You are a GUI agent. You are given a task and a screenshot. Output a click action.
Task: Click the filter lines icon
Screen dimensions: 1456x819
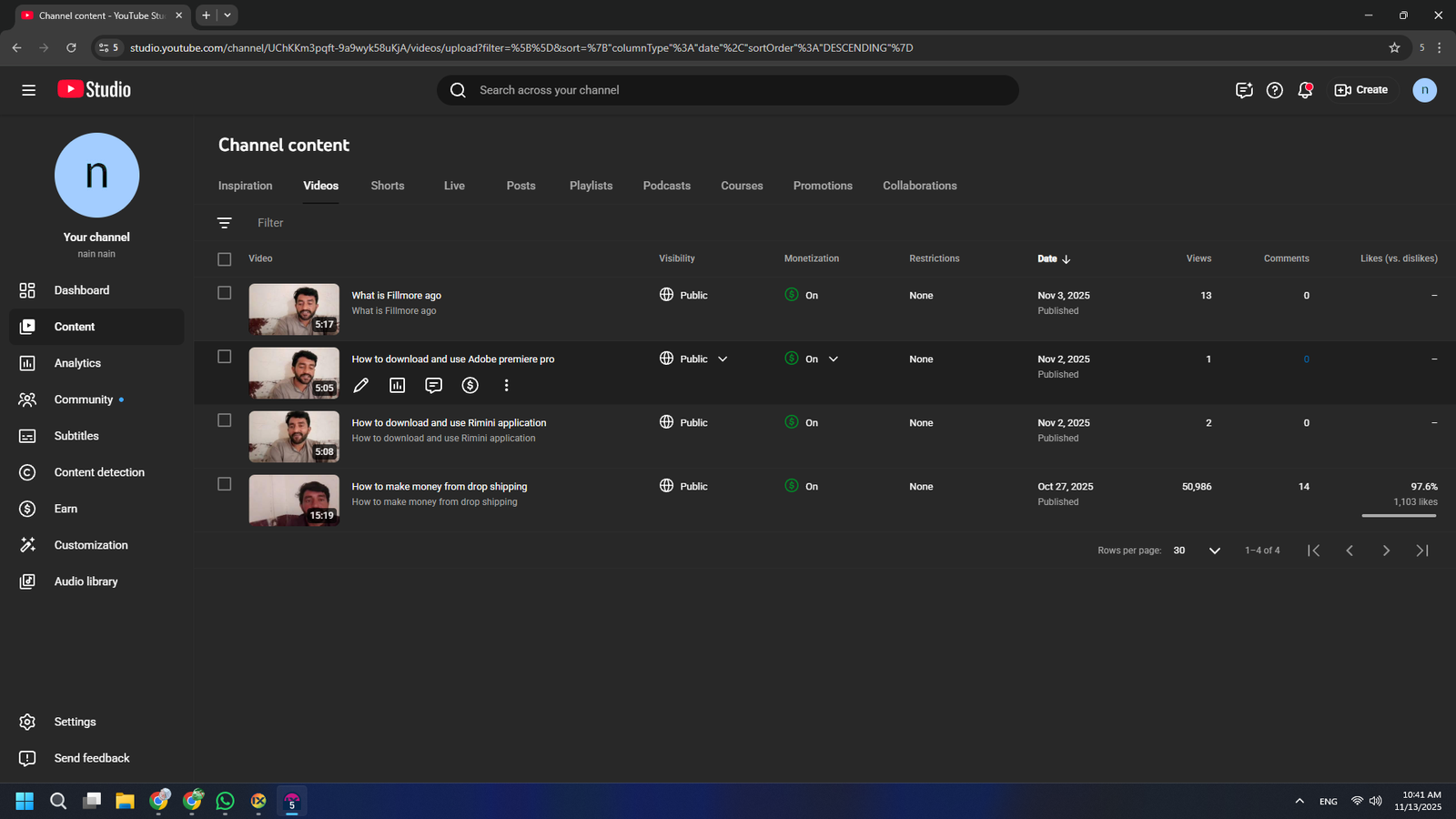tap(225, 223)
